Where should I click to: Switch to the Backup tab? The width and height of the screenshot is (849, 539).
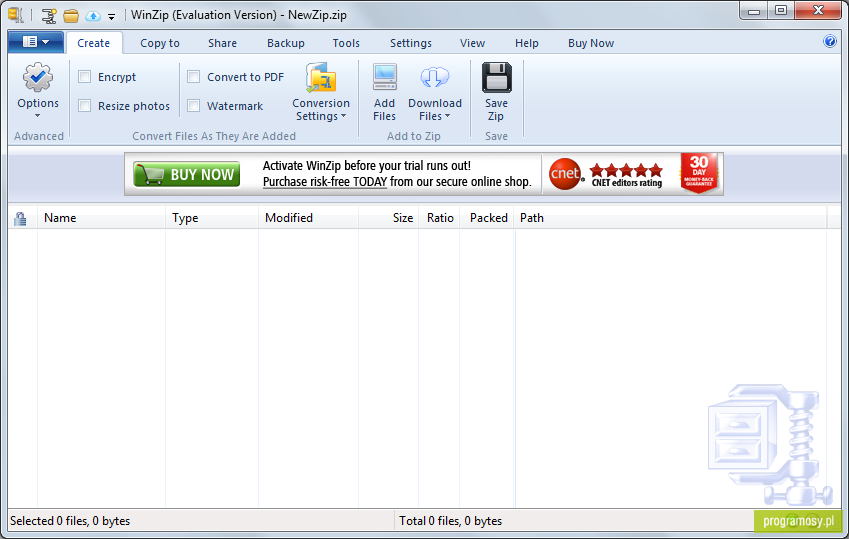coord(286,43)
